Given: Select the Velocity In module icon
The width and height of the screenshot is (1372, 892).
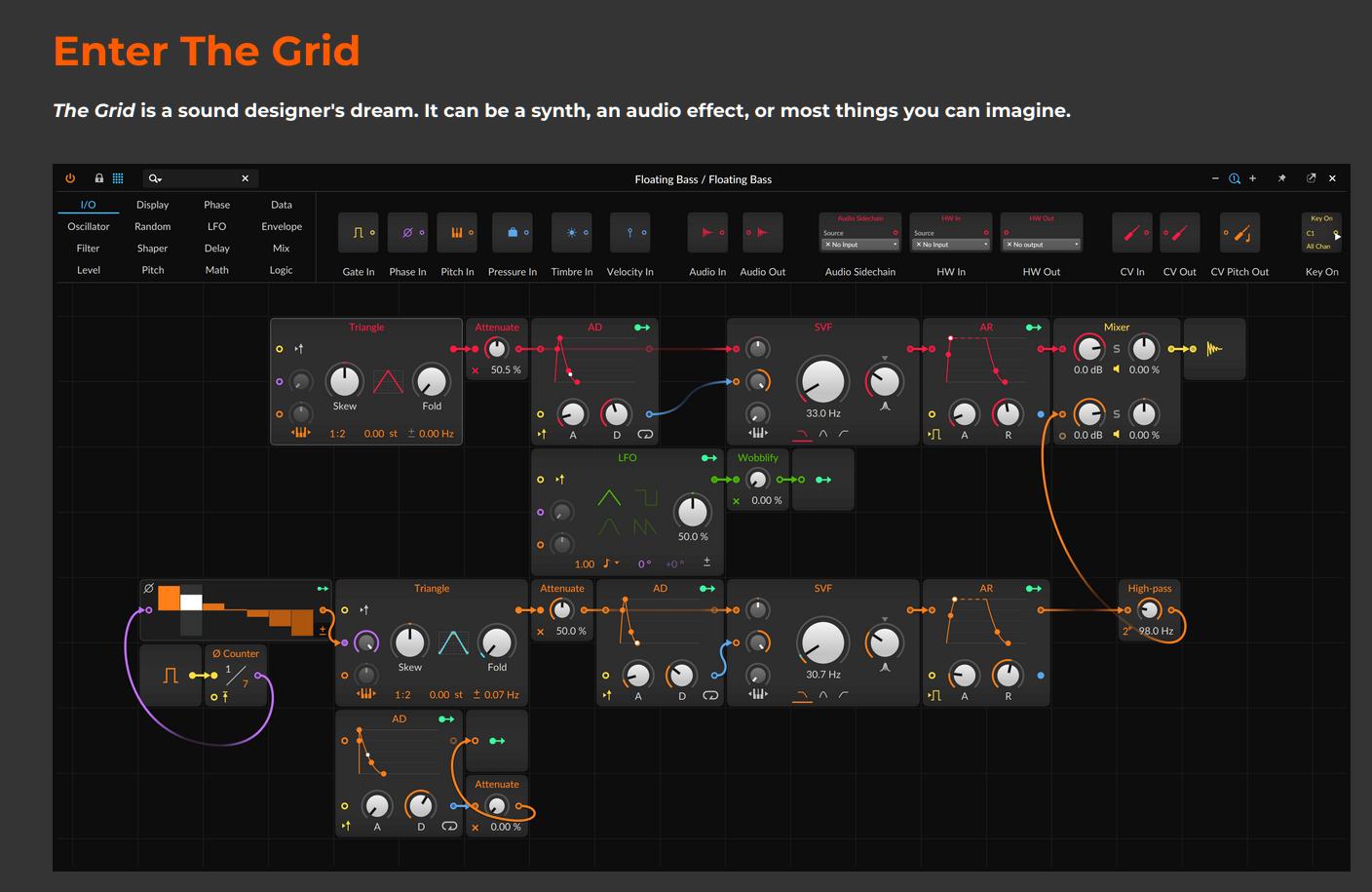Looking at the screenshot, I should point(630,233).
